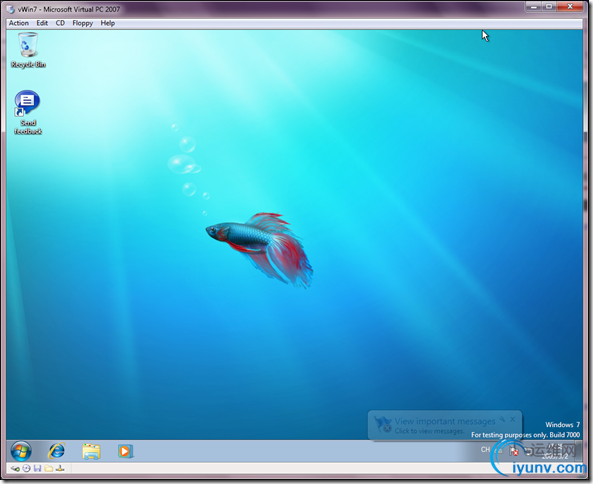Click the network adapter status icon
The image size is (593, 484).
tap(60, 469)
